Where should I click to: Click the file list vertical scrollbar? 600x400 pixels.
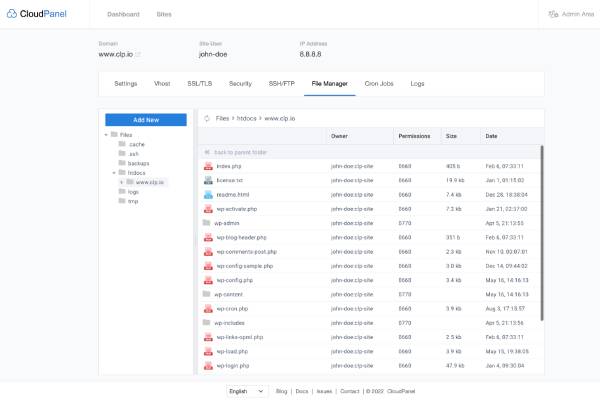tap(543, 230)
